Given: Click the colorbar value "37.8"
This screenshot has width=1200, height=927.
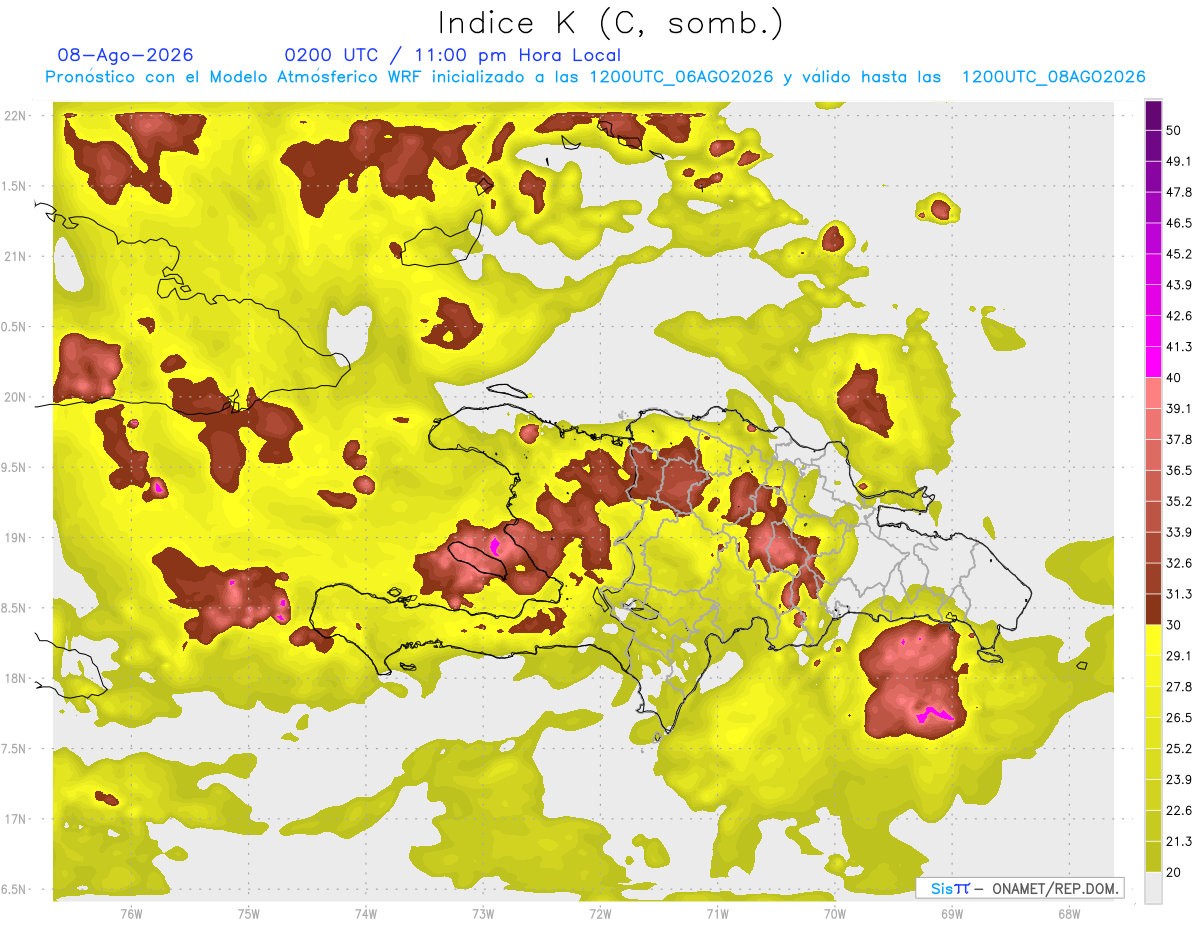Looking at the screenshot, I should coord(1178,439).
